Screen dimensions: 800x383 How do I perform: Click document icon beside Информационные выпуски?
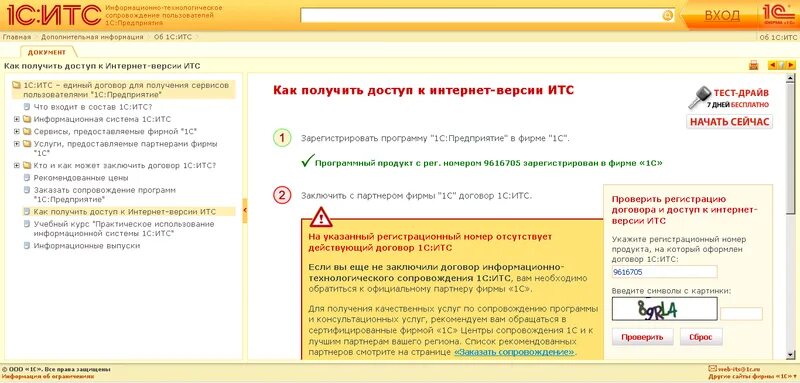[27, 246]
